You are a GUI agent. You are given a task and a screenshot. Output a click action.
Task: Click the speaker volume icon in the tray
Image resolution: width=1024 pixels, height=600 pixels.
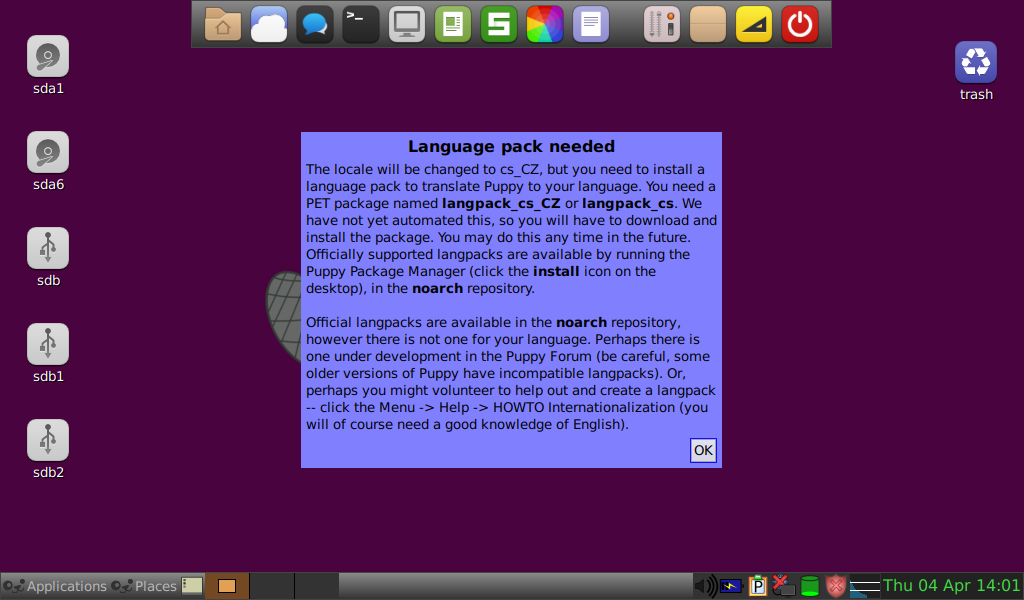pos(706,586)
